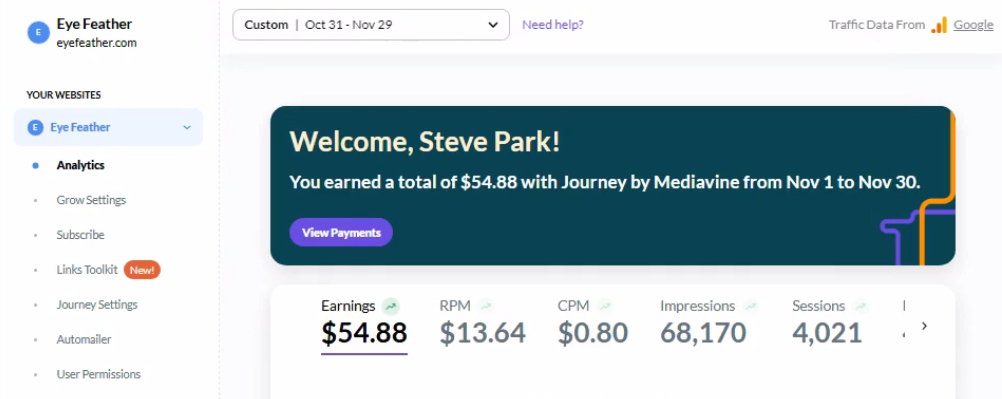
Task: Click the trend icon beside Impressions
Action: click(x=750, y=306)
